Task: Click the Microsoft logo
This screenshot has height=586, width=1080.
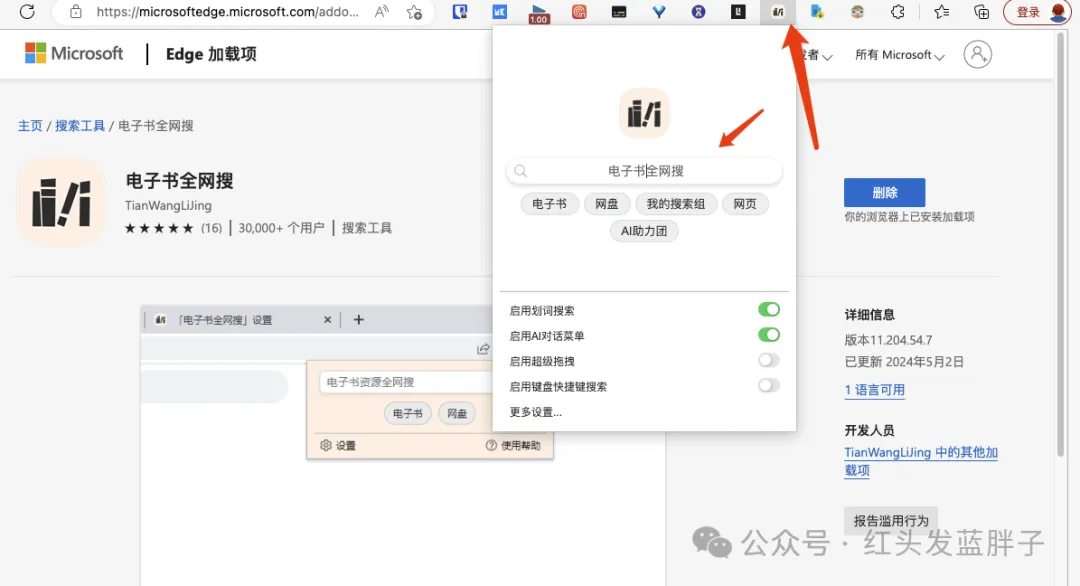Action: click(74, 53)
